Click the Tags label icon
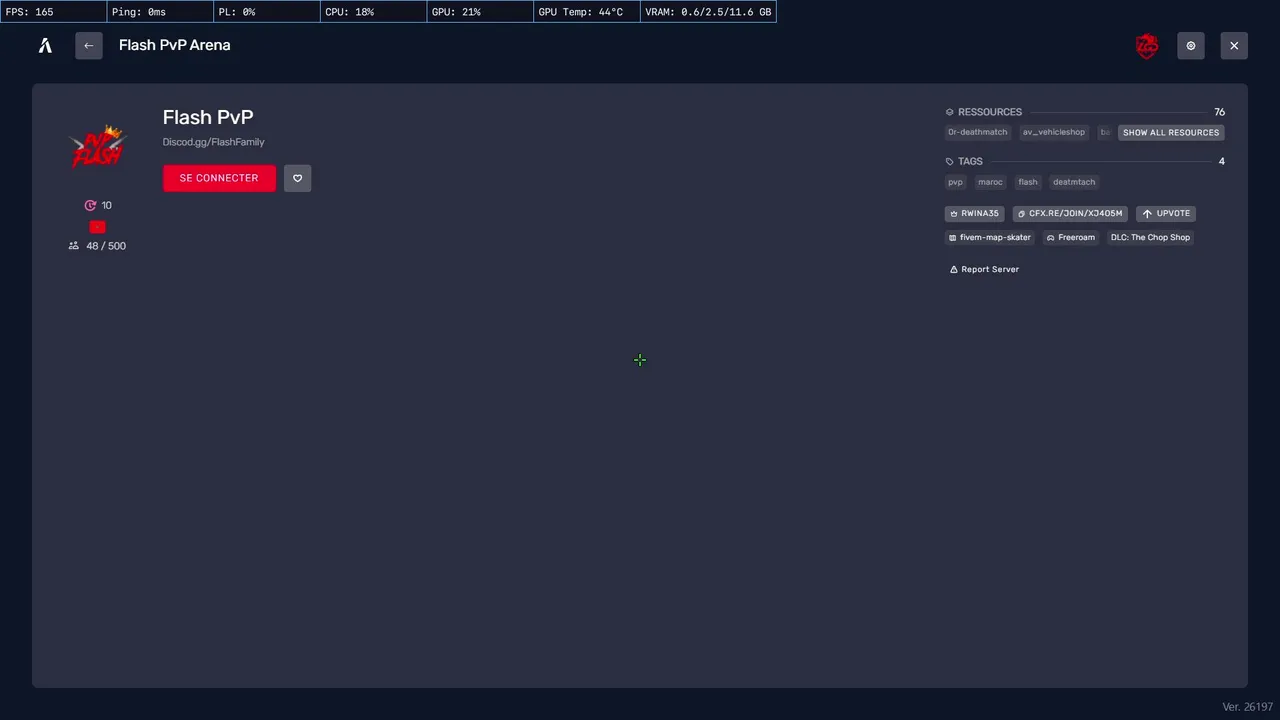Screen dimensions: 1280x720 pyautogui.click(x=950, y=161)
